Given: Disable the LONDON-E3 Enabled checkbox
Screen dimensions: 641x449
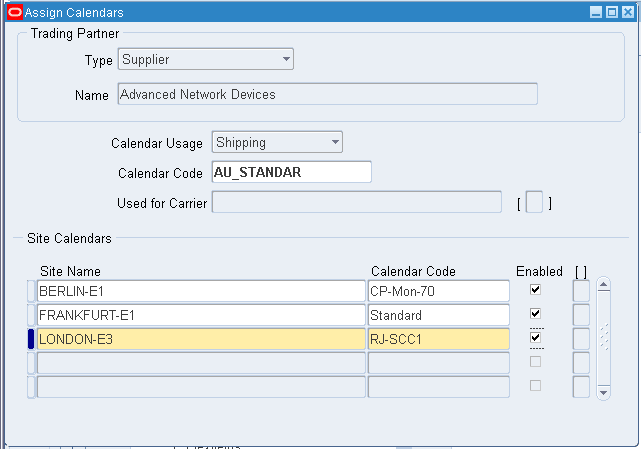Looking at the screenshot, I should tap(536, 338).
